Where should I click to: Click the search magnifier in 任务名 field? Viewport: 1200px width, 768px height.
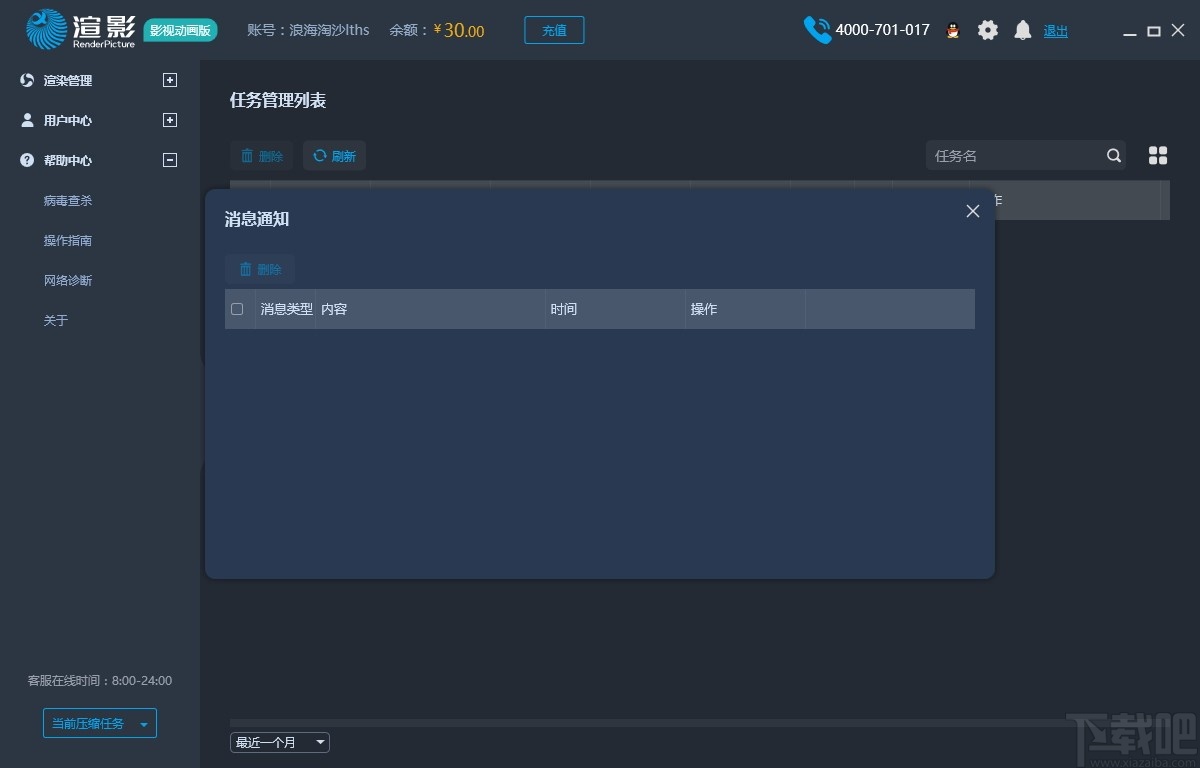click(x=1113, y=155)
